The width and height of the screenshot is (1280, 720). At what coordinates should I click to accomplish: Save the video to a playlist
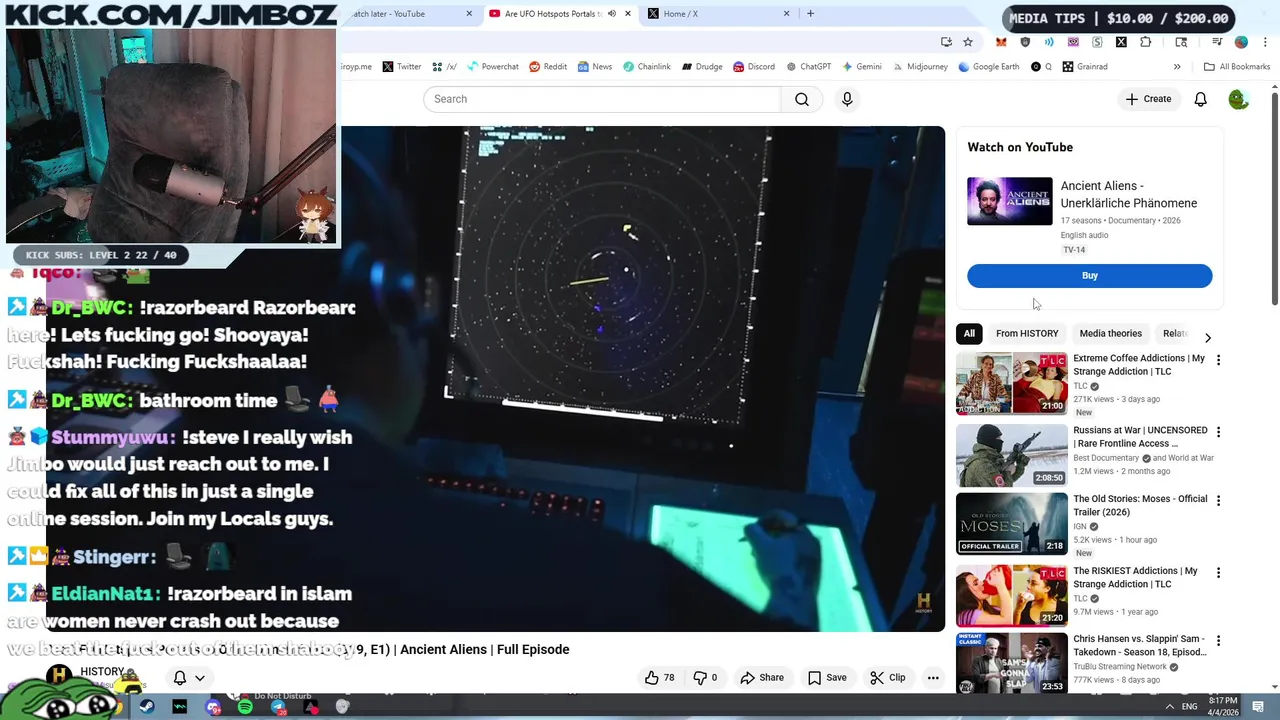pyautogui.click(x=827, y=677)
